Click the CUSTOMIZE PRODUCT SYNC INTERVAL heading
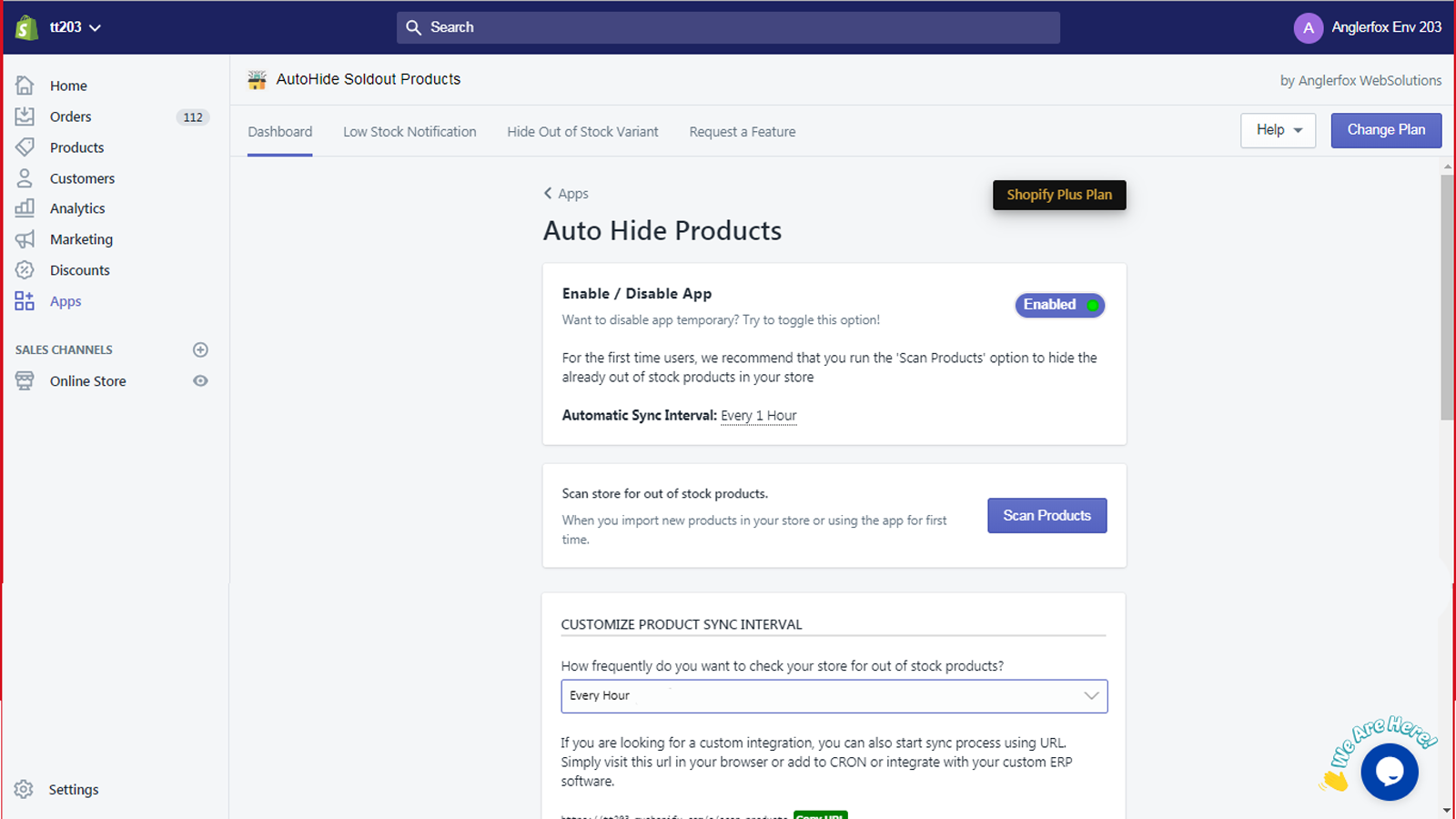This screenshot has height=819, width=1456. pos(682,624)
